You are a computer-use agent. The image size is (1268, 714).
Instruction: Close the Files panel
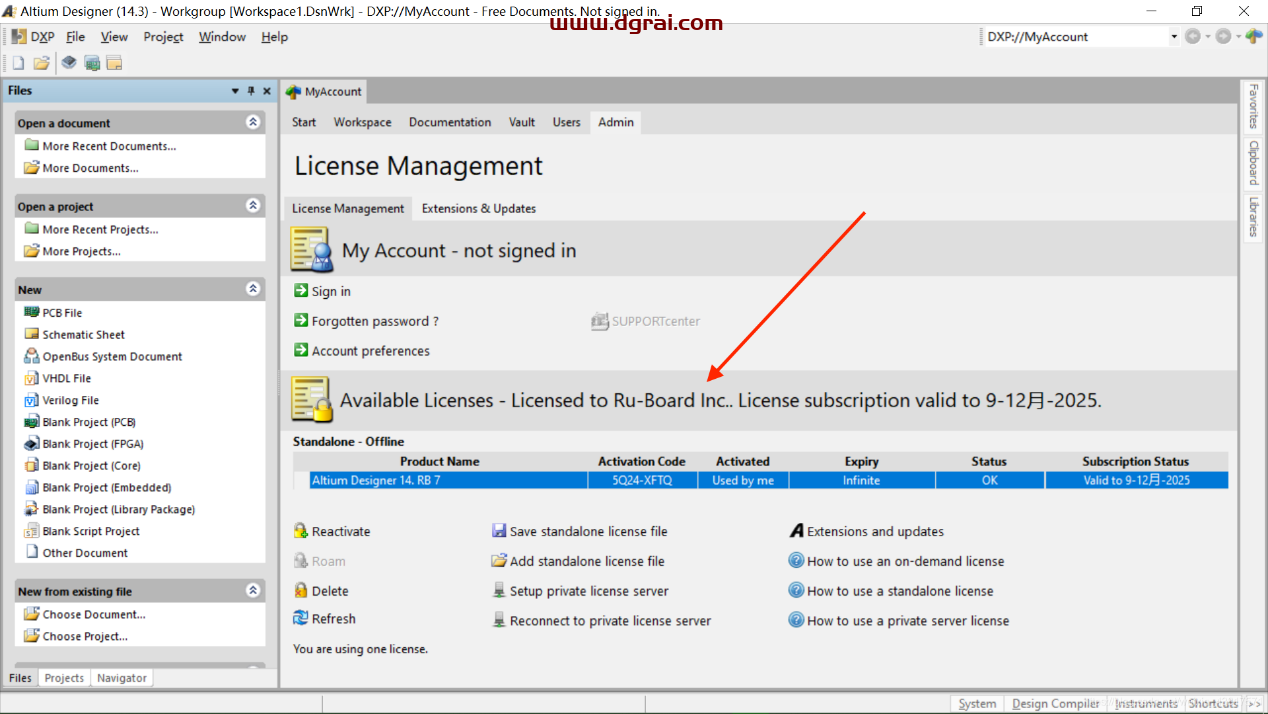(x=267, y=90)
